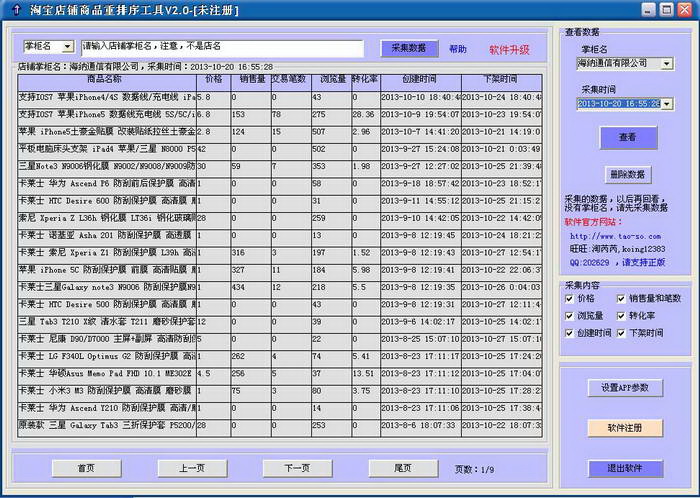Click the 软件注册 button
The height and width of the screenshot is (498, 700).
(625, 428)
